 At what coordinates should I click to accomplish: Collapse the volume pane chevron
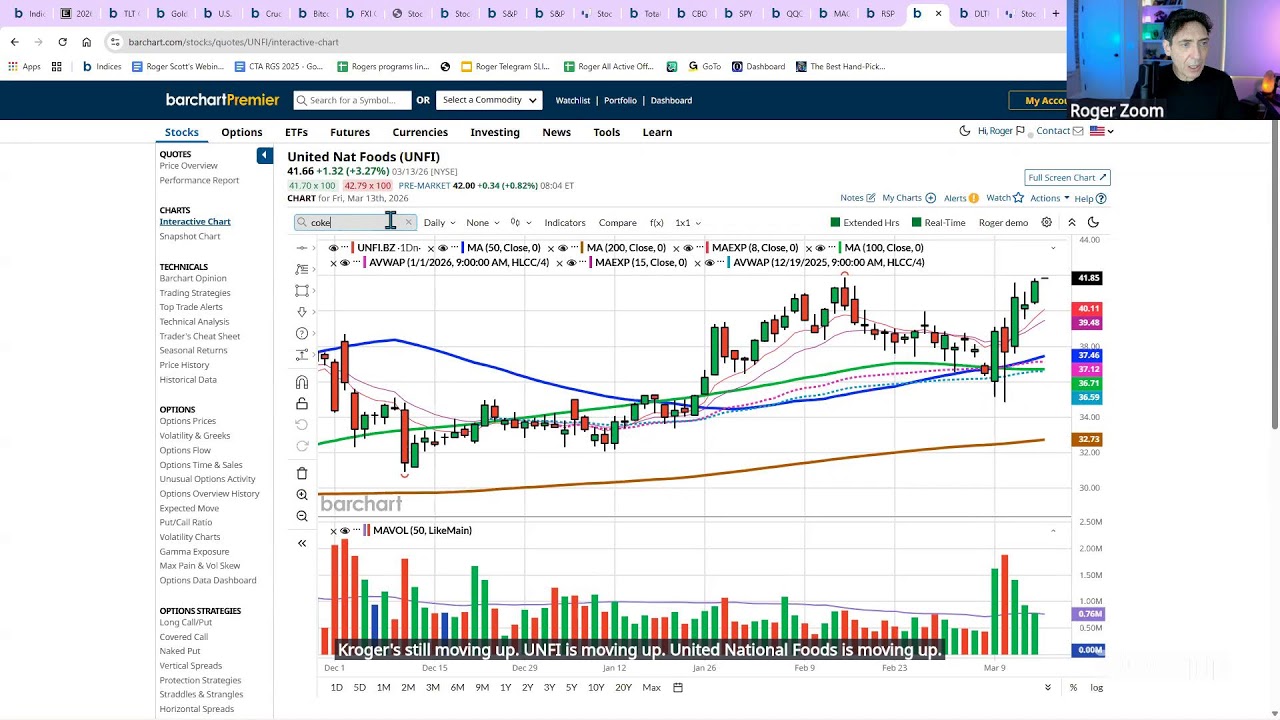coord(1053,531)
